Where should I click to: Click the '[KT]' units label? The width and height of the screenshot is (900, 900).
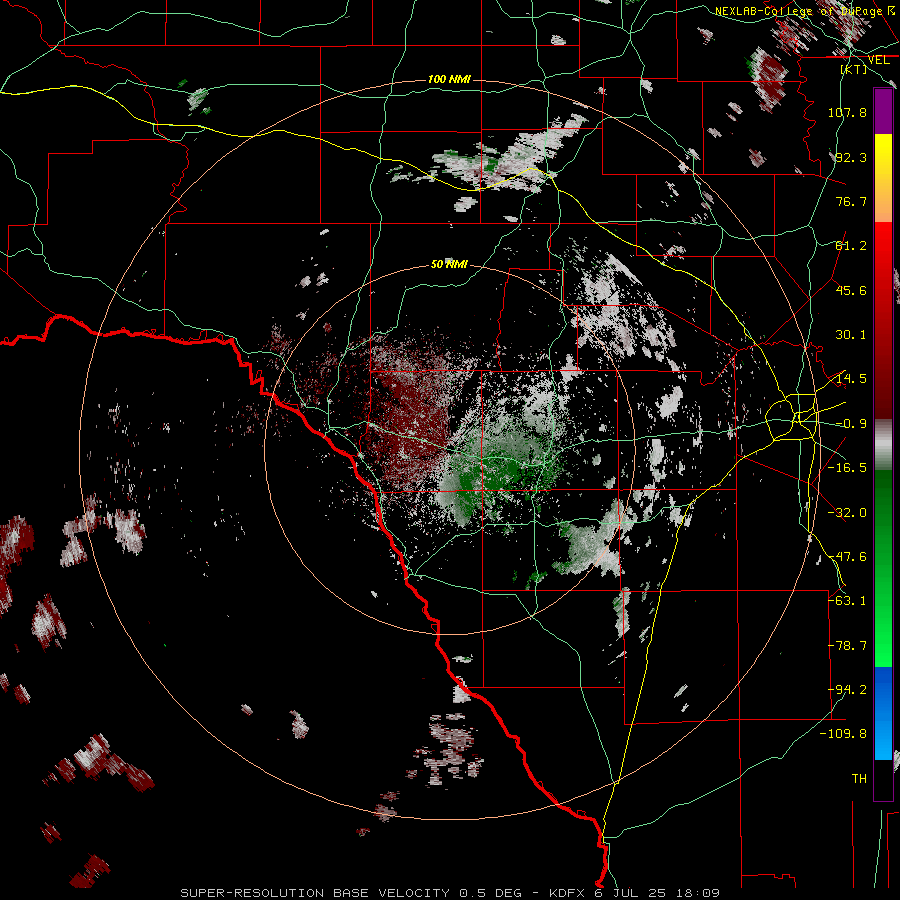(854, 69)
